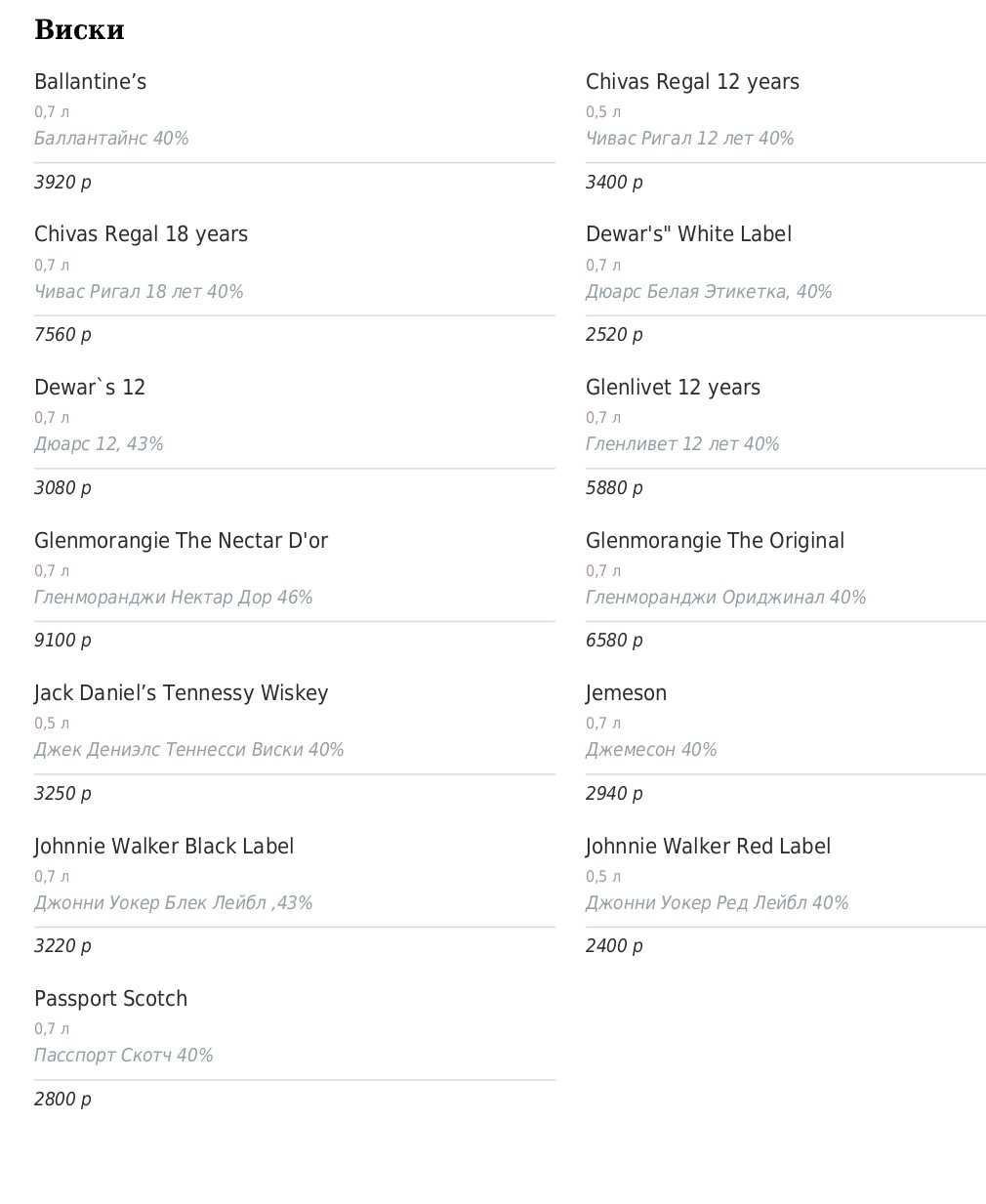The height and width of the screenshot is (1204, 986).
Task: Open the Chivas Regal 12 years item
Action: pyautogui.click(x=692, y=82)
